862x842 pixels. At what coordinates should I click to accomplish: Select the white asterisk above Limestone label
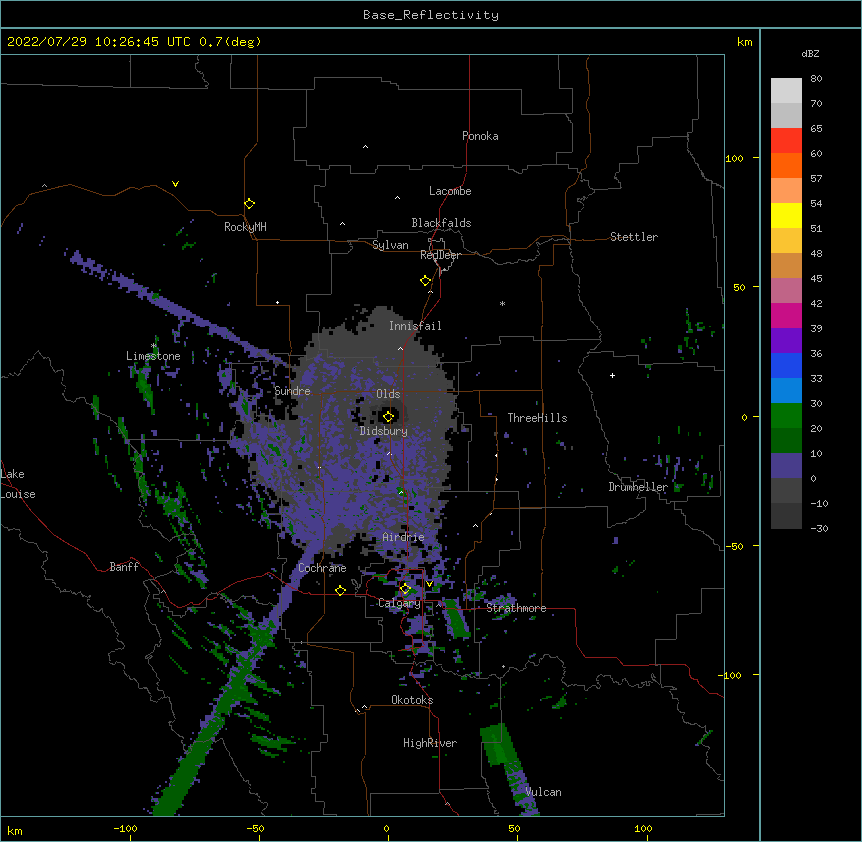click(x=154, y=346)
